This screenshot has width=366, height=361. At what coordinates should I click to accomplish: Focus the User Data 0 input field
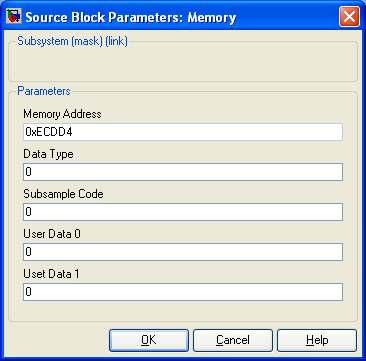183,252
